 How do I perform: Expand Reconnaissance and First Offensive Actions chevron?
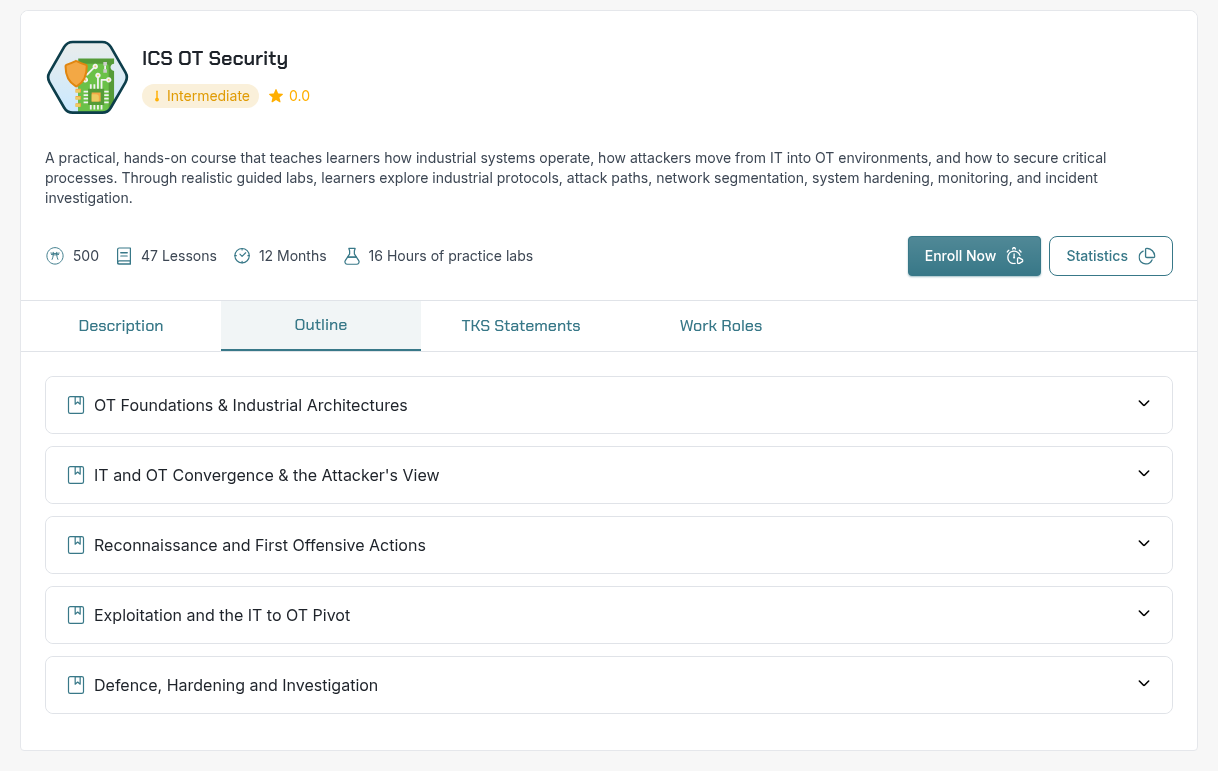[x=1144, y=544]
